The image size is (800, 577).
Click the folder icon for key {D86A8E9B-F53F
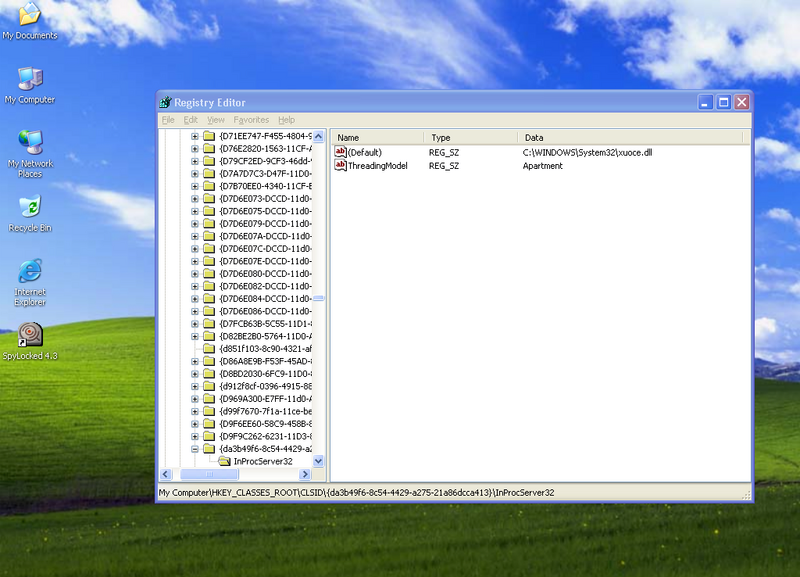pos(209,361)
